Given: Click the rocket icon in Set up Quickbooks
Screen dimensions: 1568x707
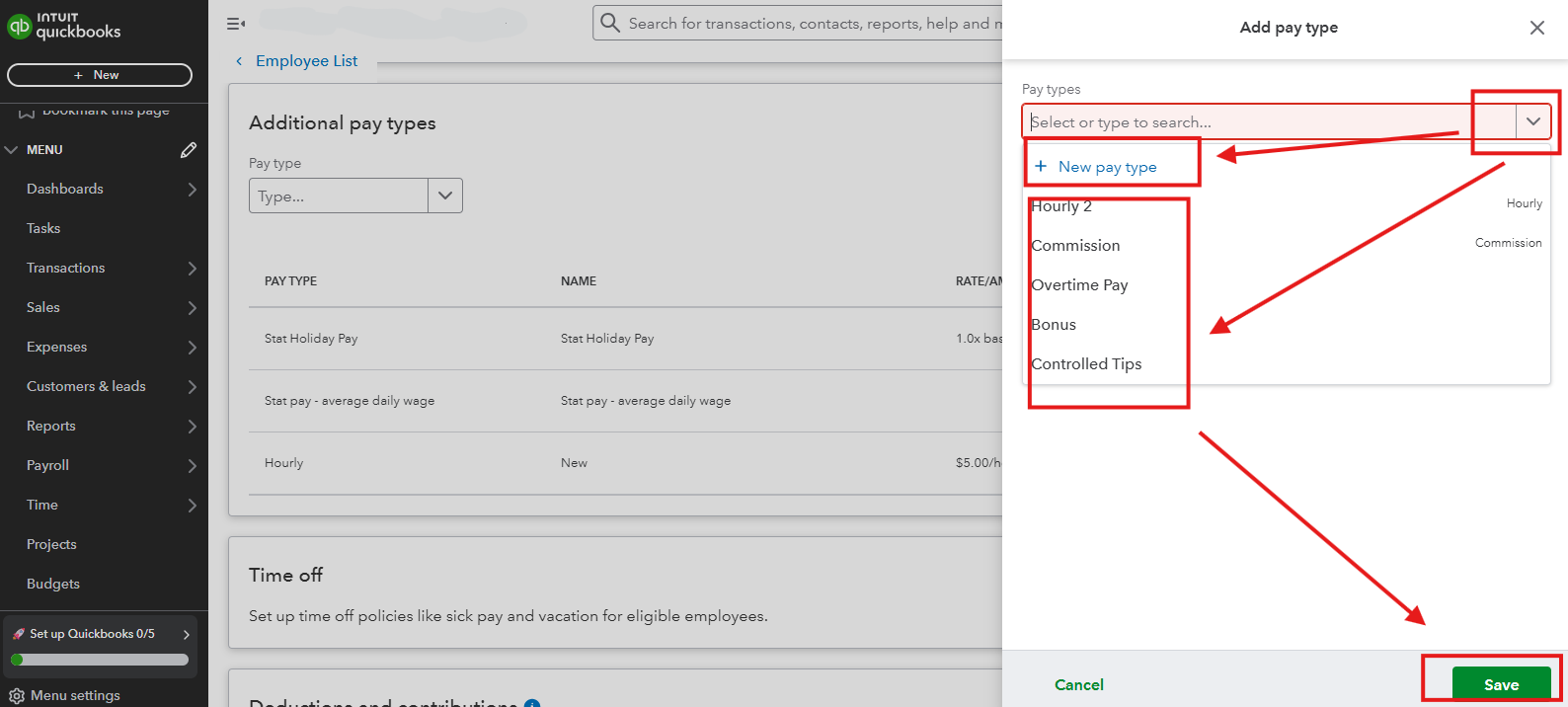Looking at the screenshot, I should [19, 634].
